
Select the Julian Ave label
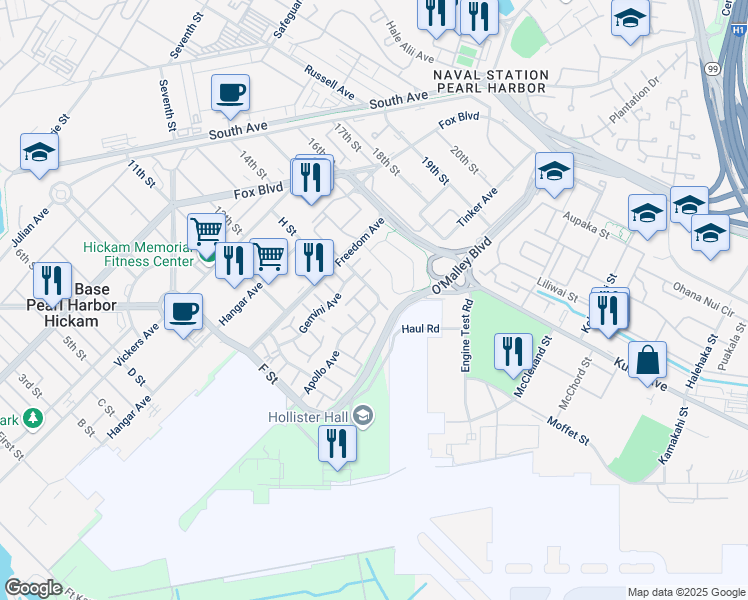coord(30,228)
